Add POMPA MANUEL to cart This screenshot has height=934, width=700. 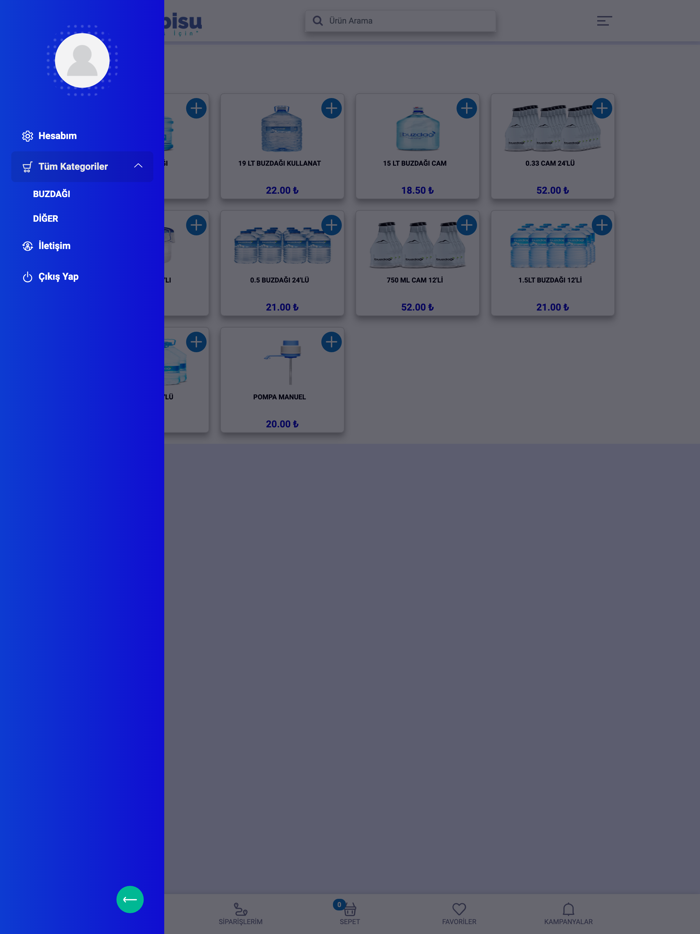click(x=331, y=342)
